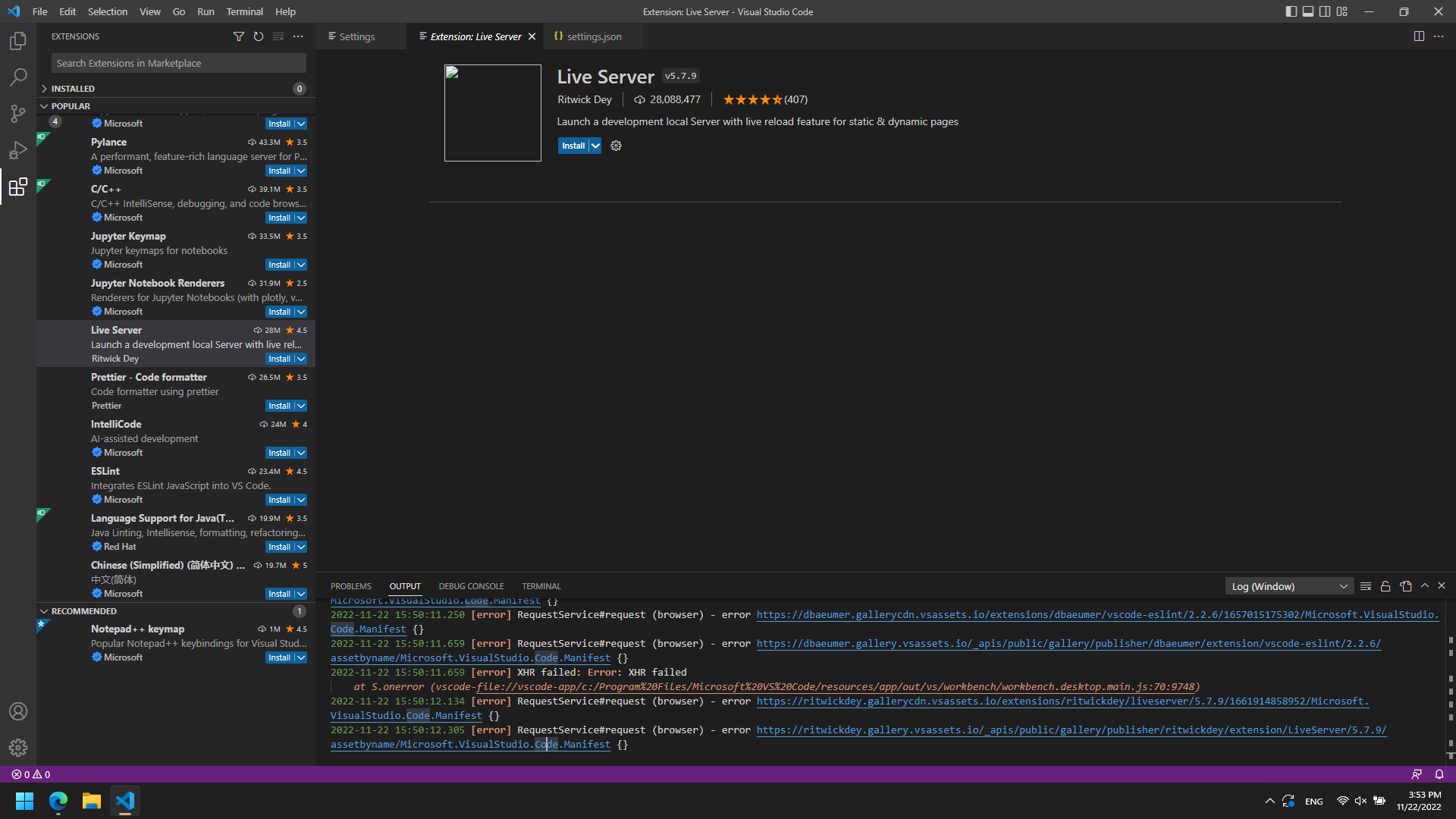Screen dimensions: 1456x819
Task: Toggle auto-scroll lock in Output panel
Action: (1385, 585)
